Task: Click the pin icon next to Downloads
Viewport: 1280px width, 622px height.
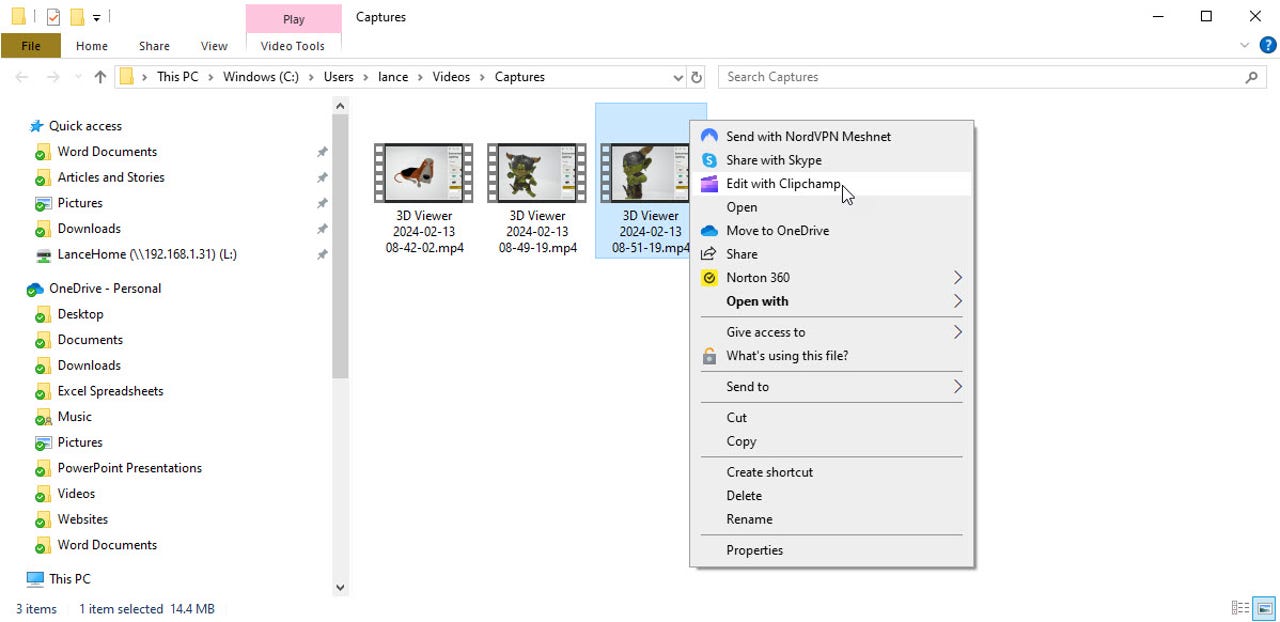Action: coord(322,229)
